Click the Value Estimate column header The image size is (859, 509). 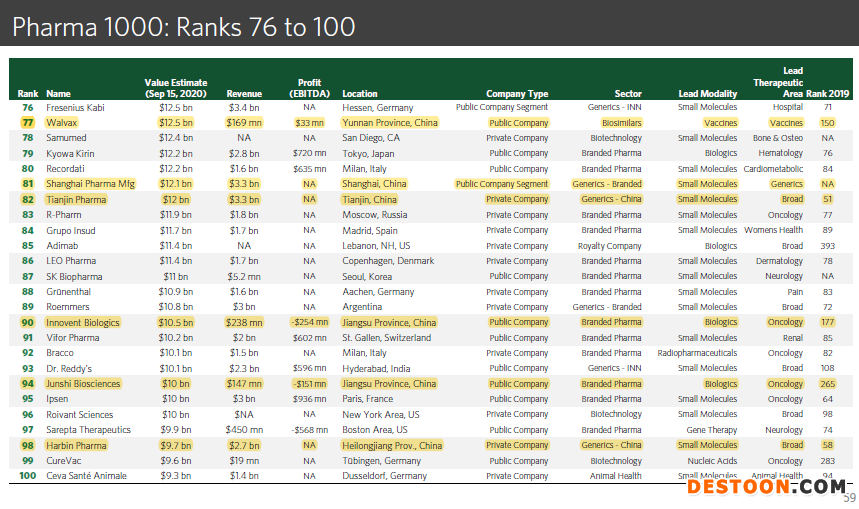tap(176, 88)
